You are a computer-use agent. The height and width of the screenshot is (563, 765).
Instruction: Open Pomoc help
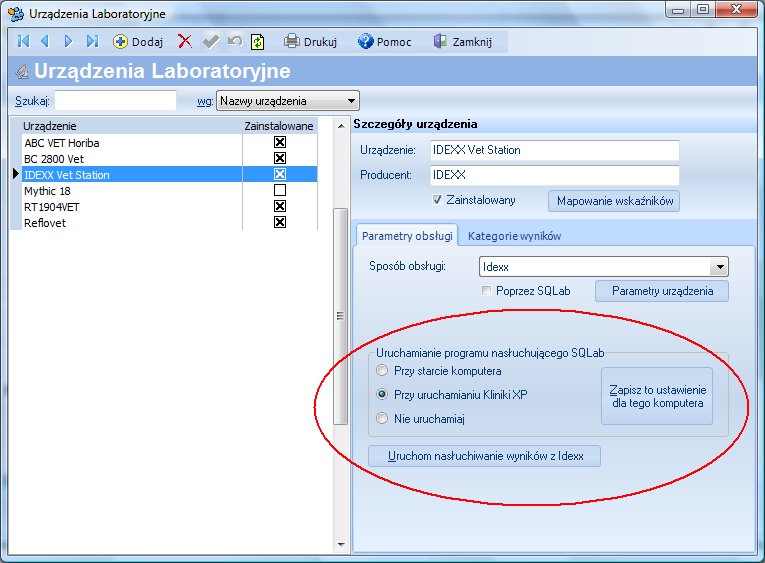point(384,42)
